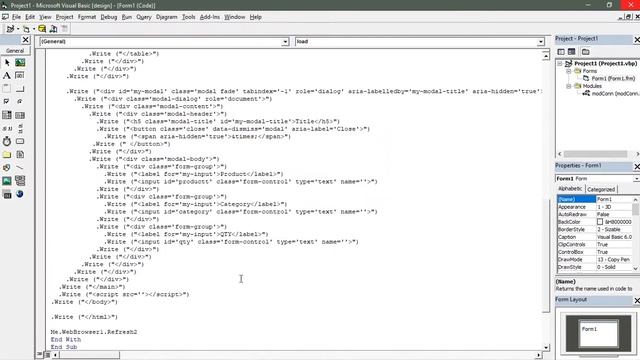Click the BackColor color swatch

point(600,222)
